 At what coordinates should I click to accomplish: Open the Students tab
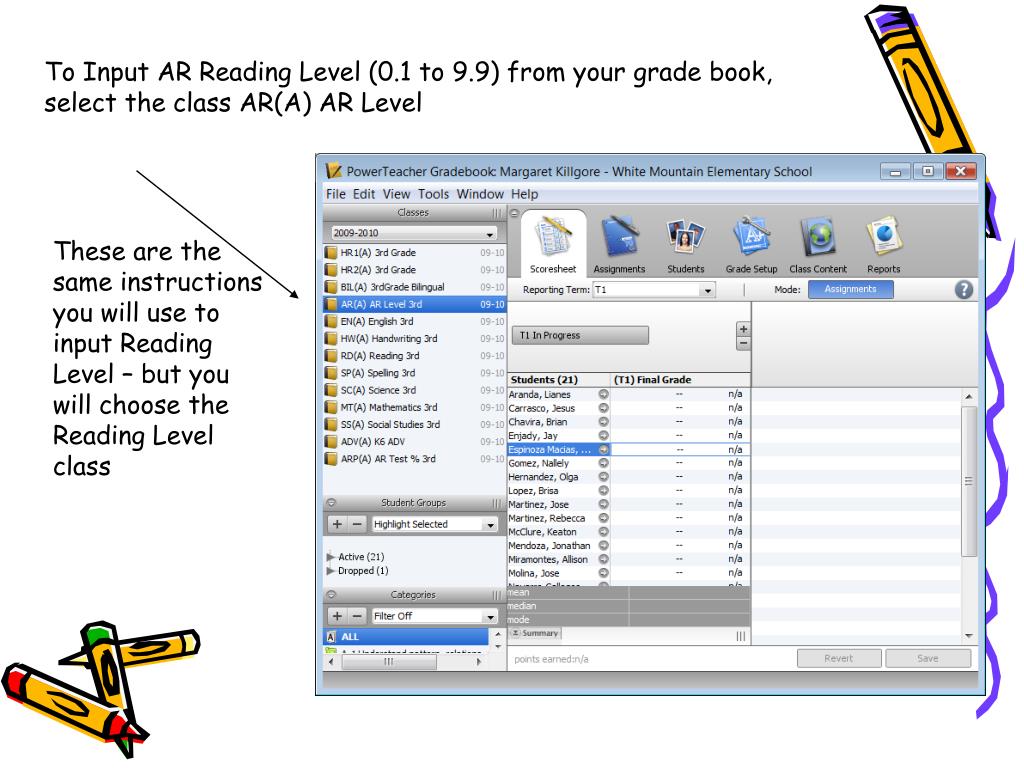pyautogui.click(x=686, y=245)
